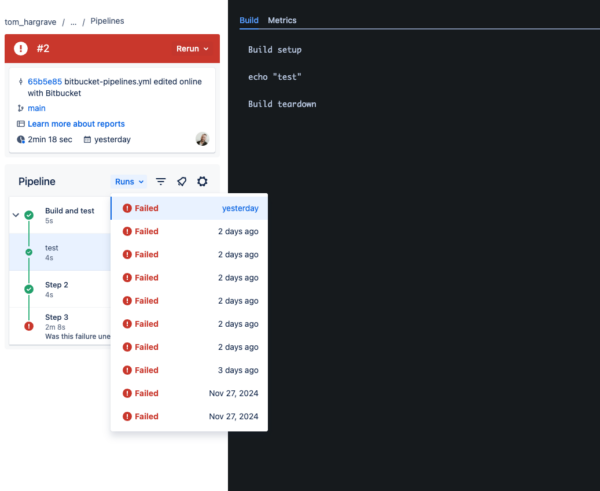Select the failed run from yesterday

(189, 209)
